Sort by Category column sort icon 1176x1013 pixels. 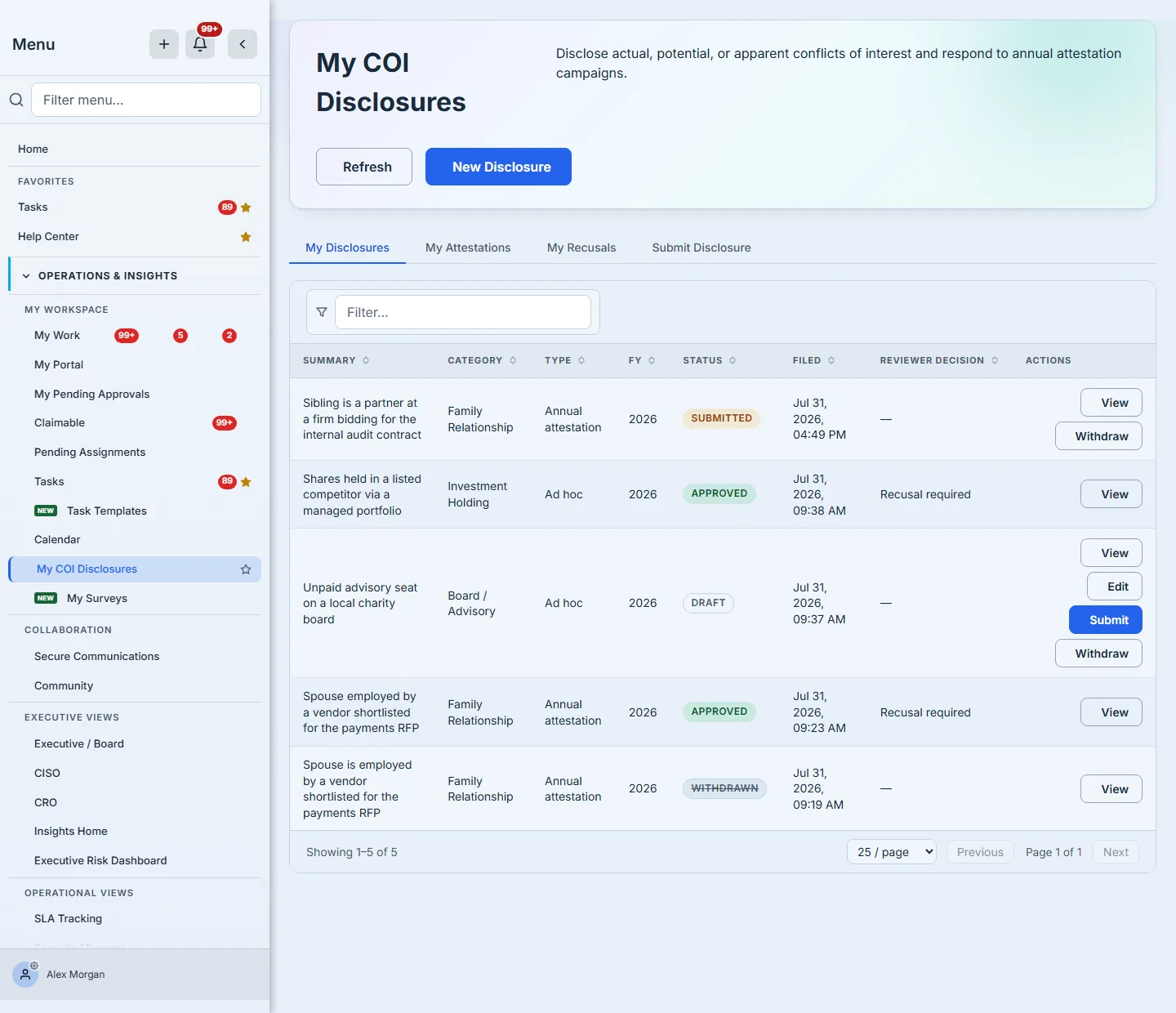tap(513, 360)
